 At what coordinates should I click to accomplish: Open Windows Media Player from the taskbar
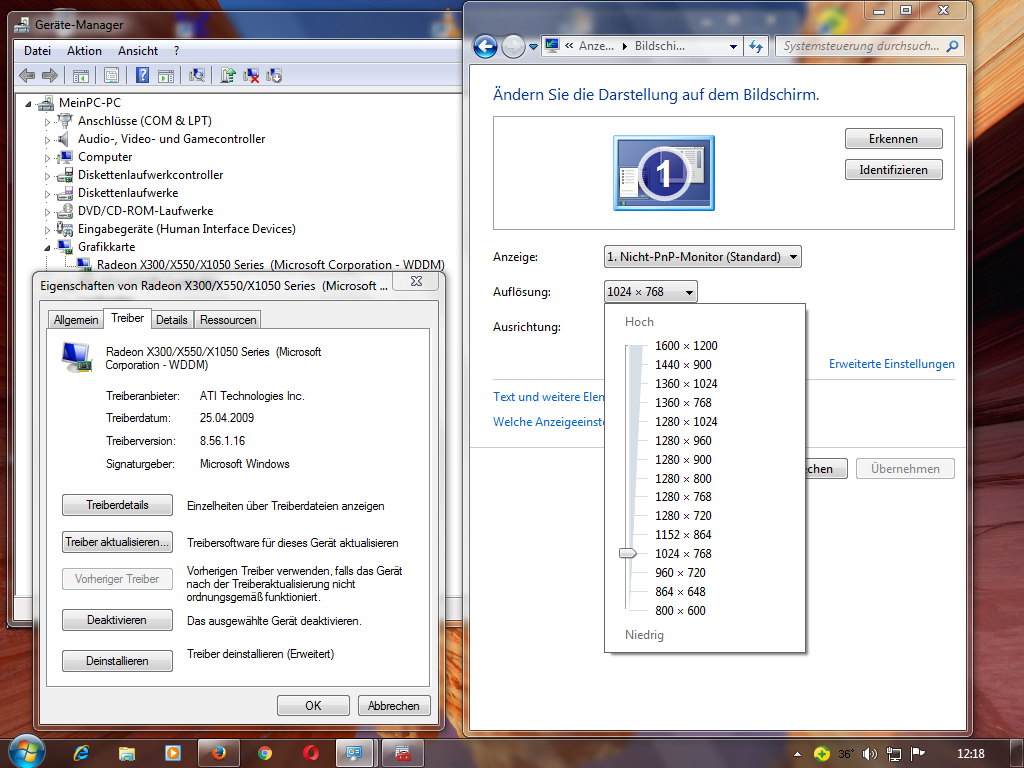pos(173,754)
